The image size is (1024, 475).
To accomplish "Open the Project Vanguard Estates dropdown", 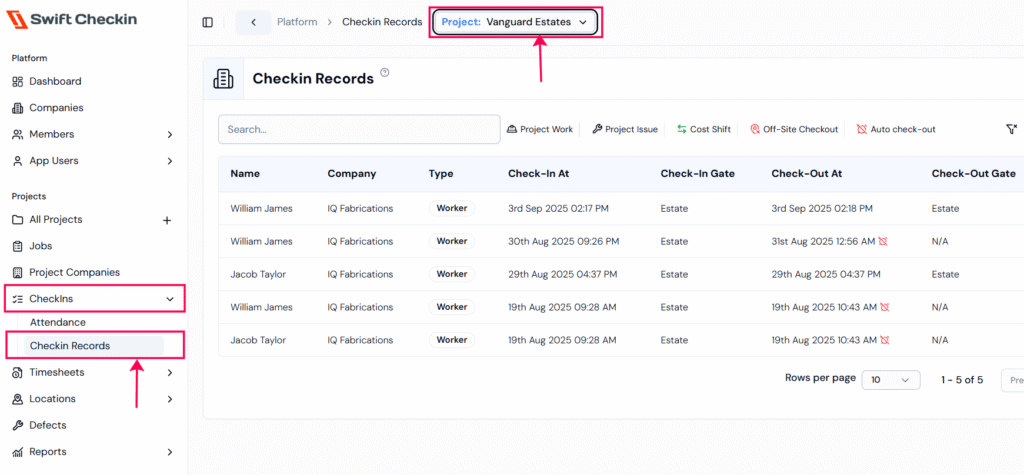I will click(515, 22).
